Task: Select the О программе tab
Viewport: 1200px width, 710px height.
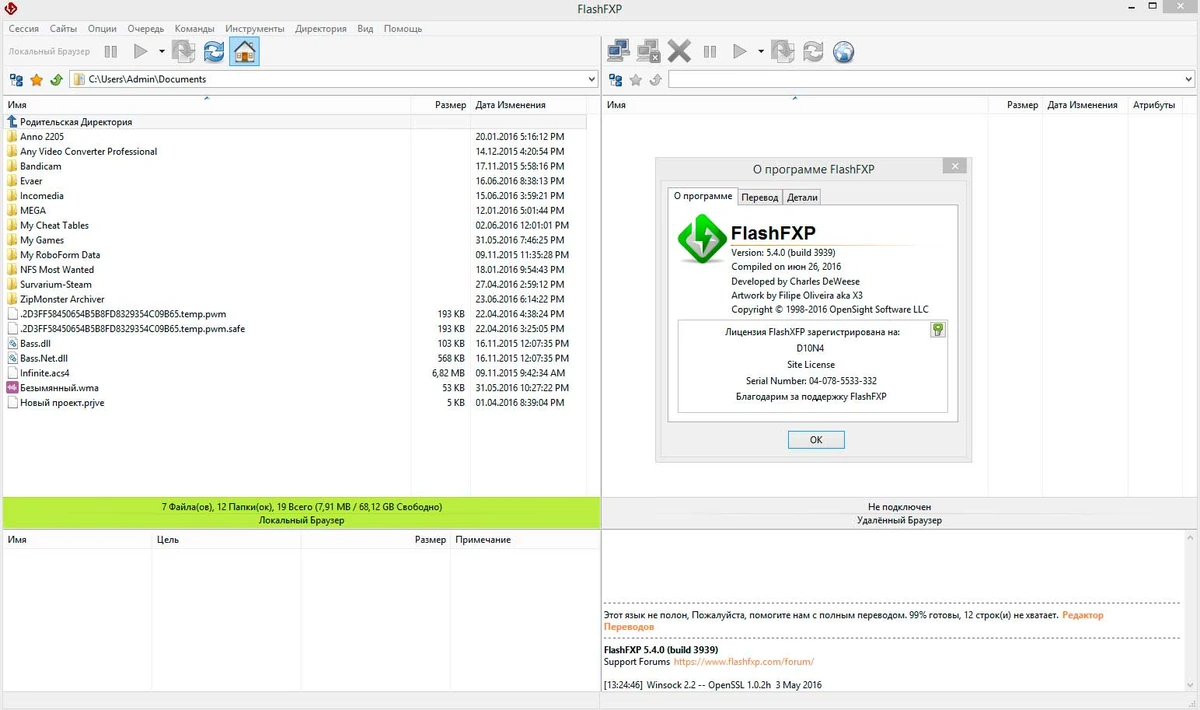Action: point(703,196)
